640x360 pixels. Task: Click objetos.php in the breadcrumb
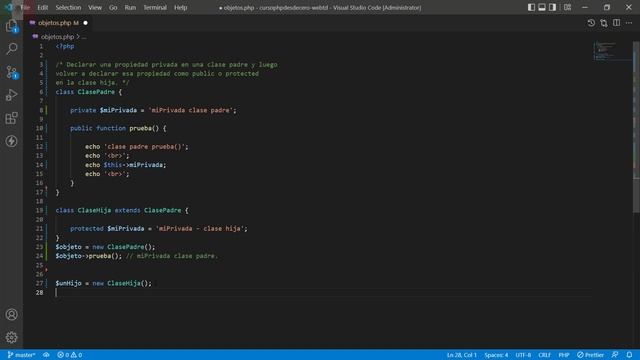point(57,37)
